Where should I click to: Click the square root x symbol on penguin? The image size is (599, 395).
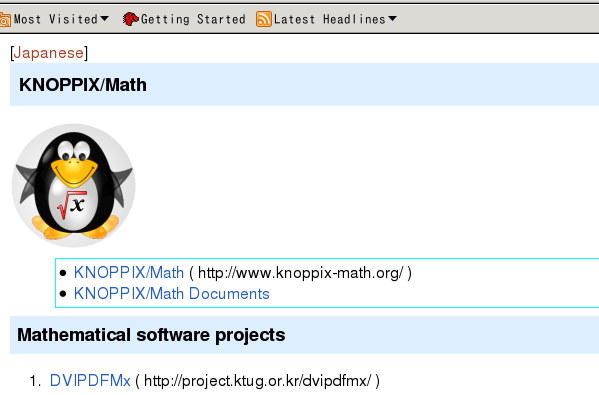coord(72,206)
